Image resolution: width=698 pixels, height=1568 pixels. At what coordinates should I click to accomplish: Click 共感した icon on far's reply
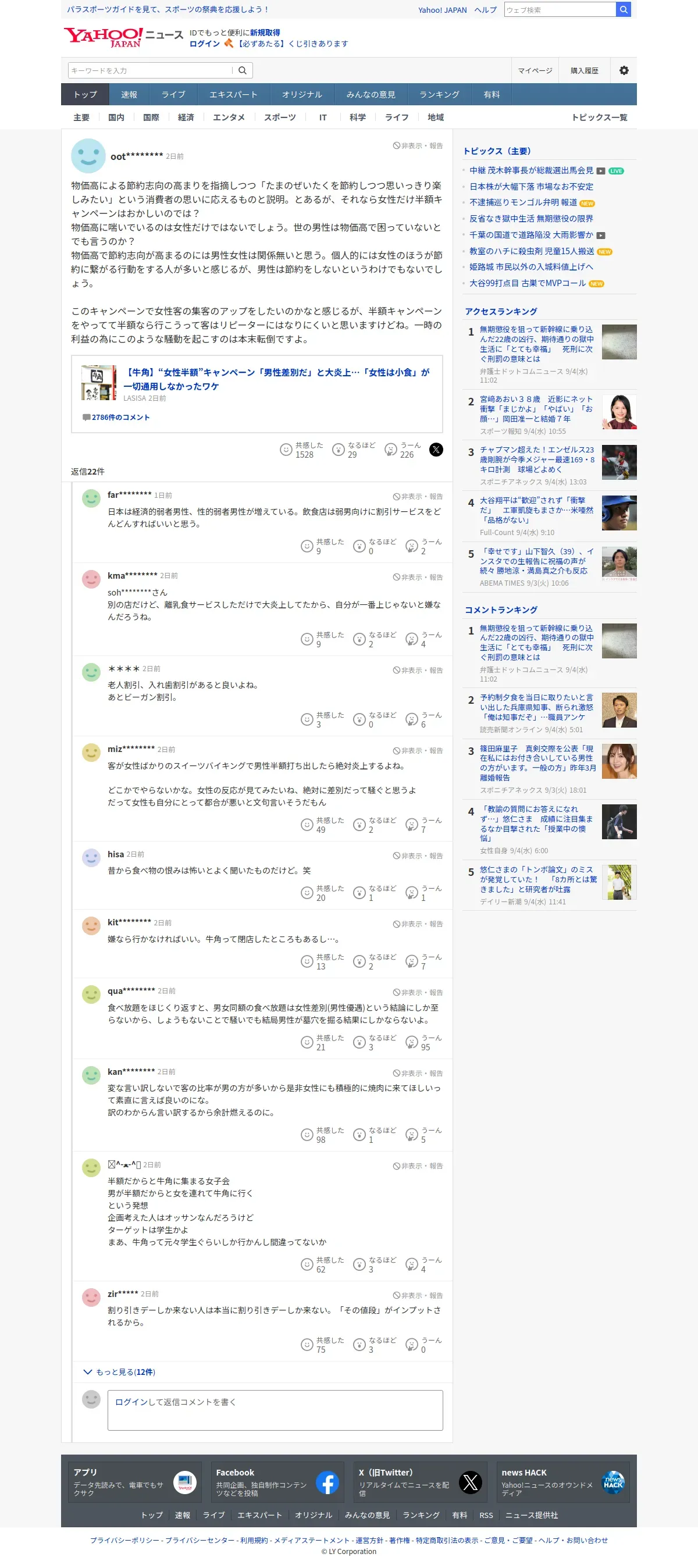(307, 546)
